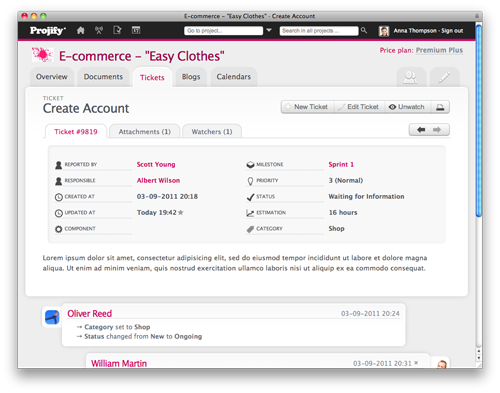This screenshot has width=500, height=393.
Task: Click the search magnifier icon
Action: point(364,31)
